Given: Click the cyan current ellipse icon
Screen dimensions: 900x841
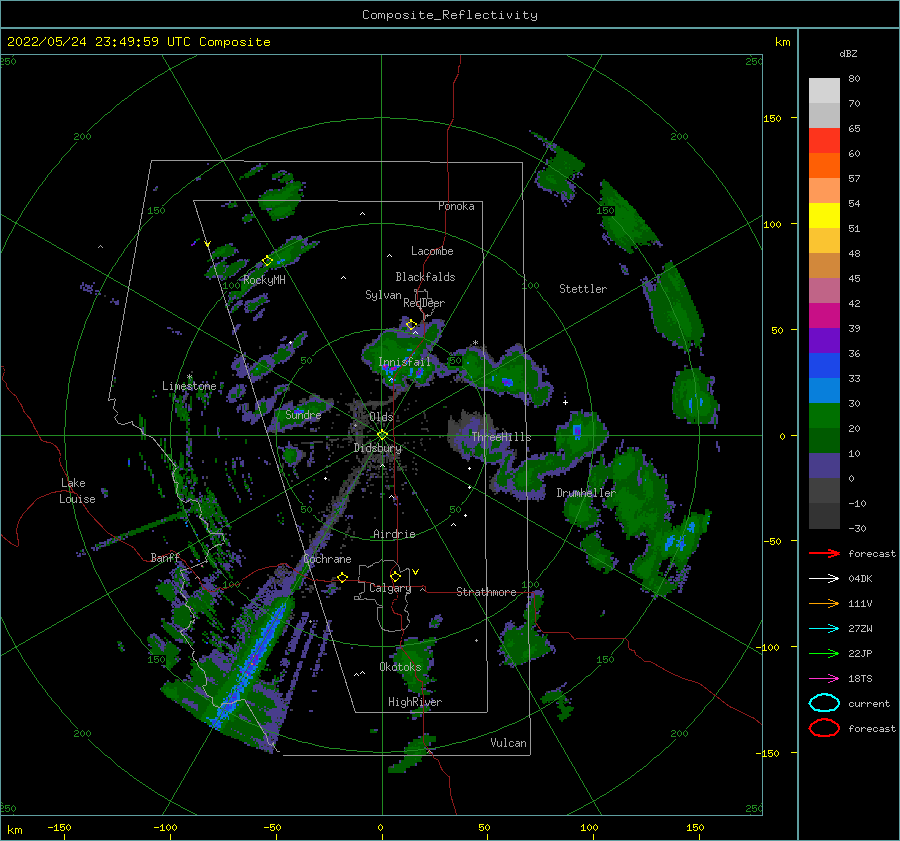Looking at the screenshot, I should click(824, 703).
